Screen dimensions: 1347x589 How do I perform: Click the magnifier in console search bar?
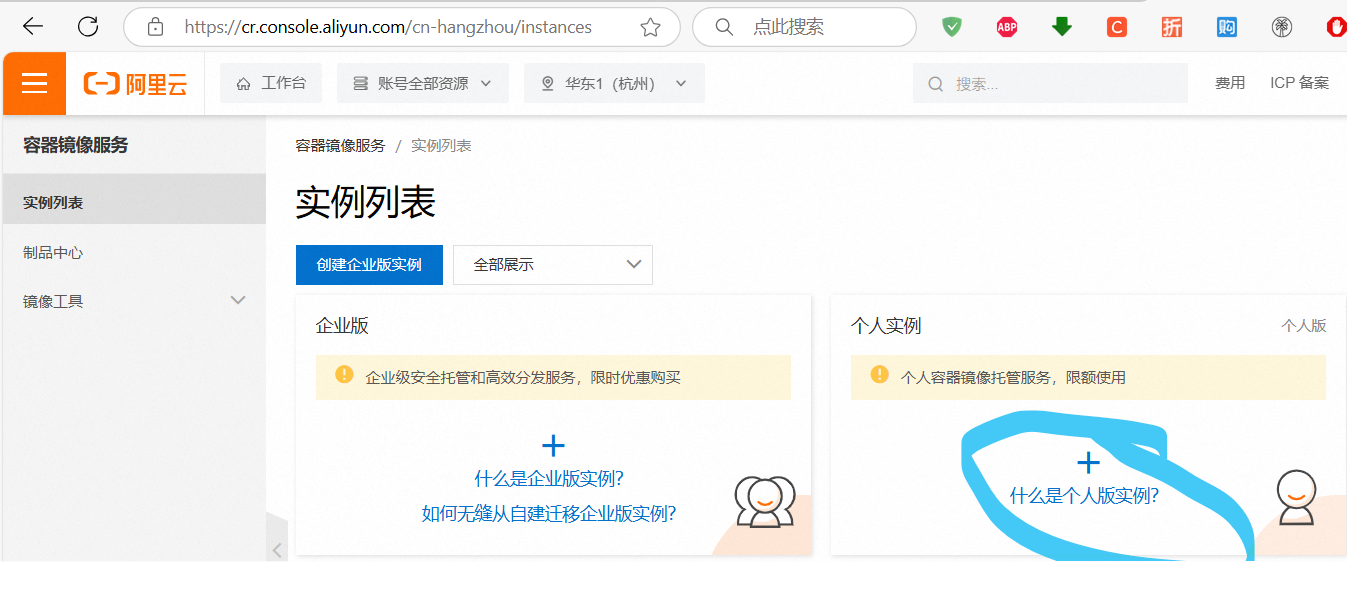coord(936,84)
